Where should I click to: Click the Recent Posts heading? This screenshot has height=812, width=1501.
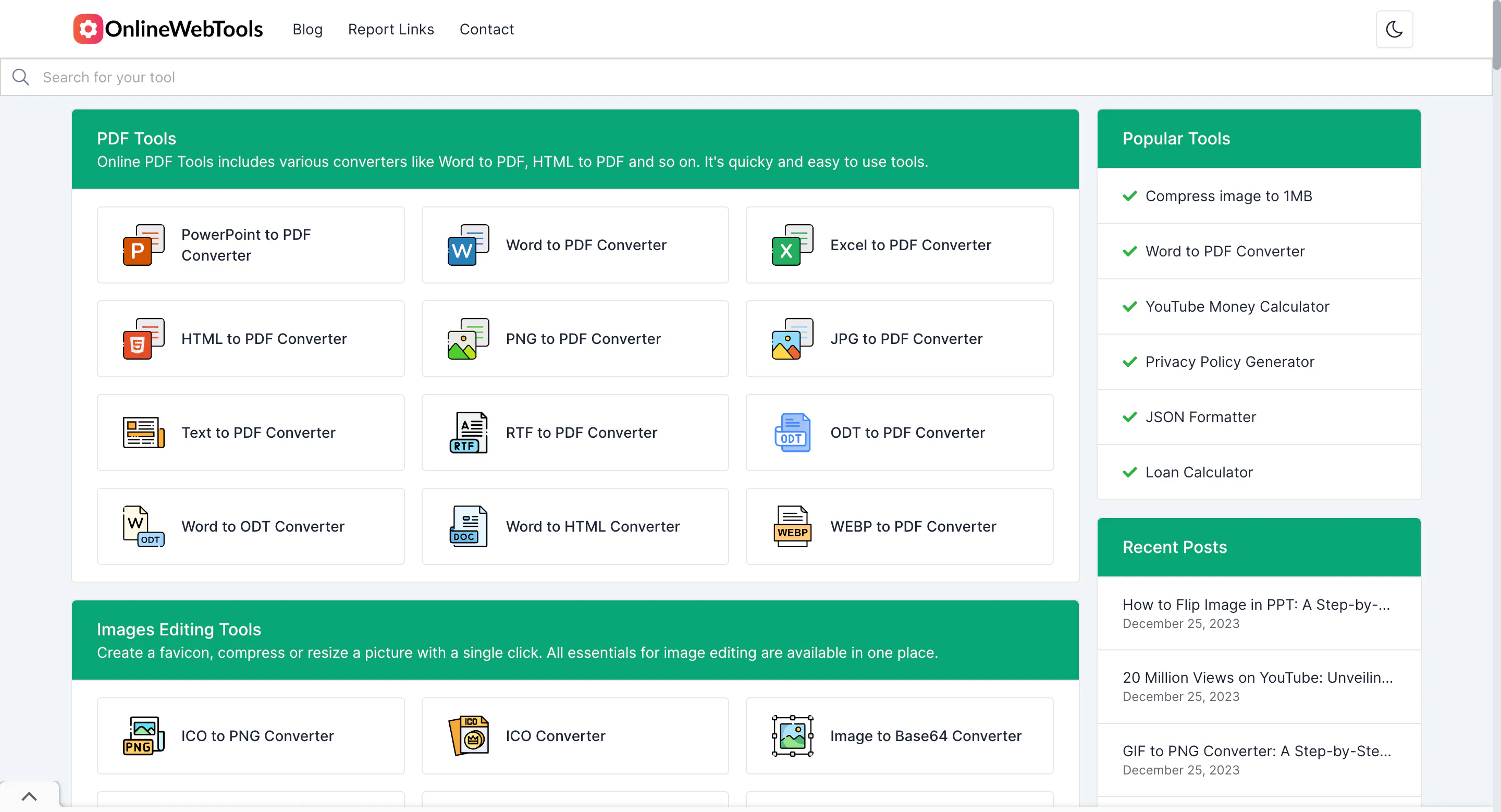1174,548
